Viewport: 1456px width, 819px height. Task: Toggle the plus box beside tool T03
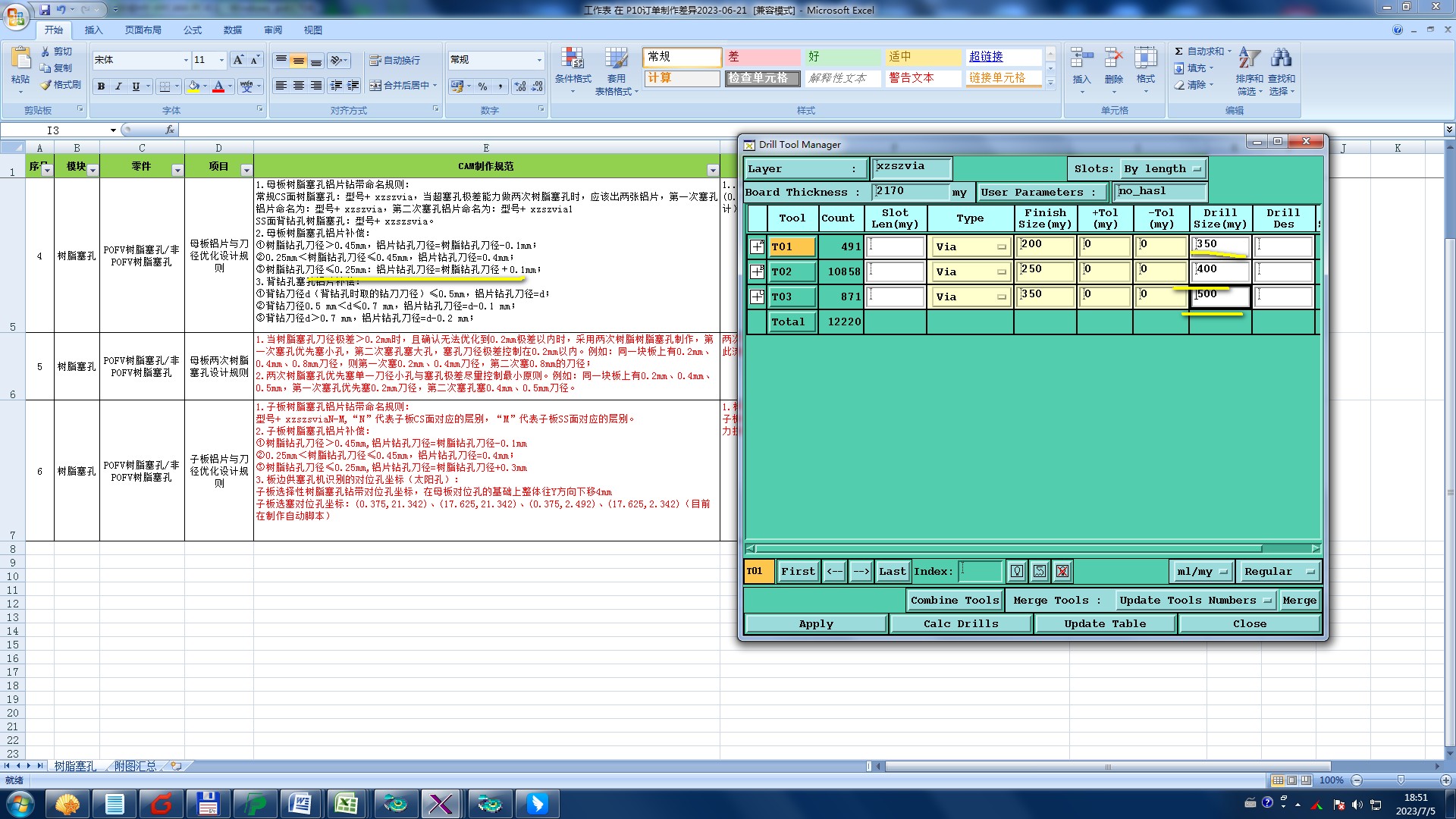click(x=757, y=297)
